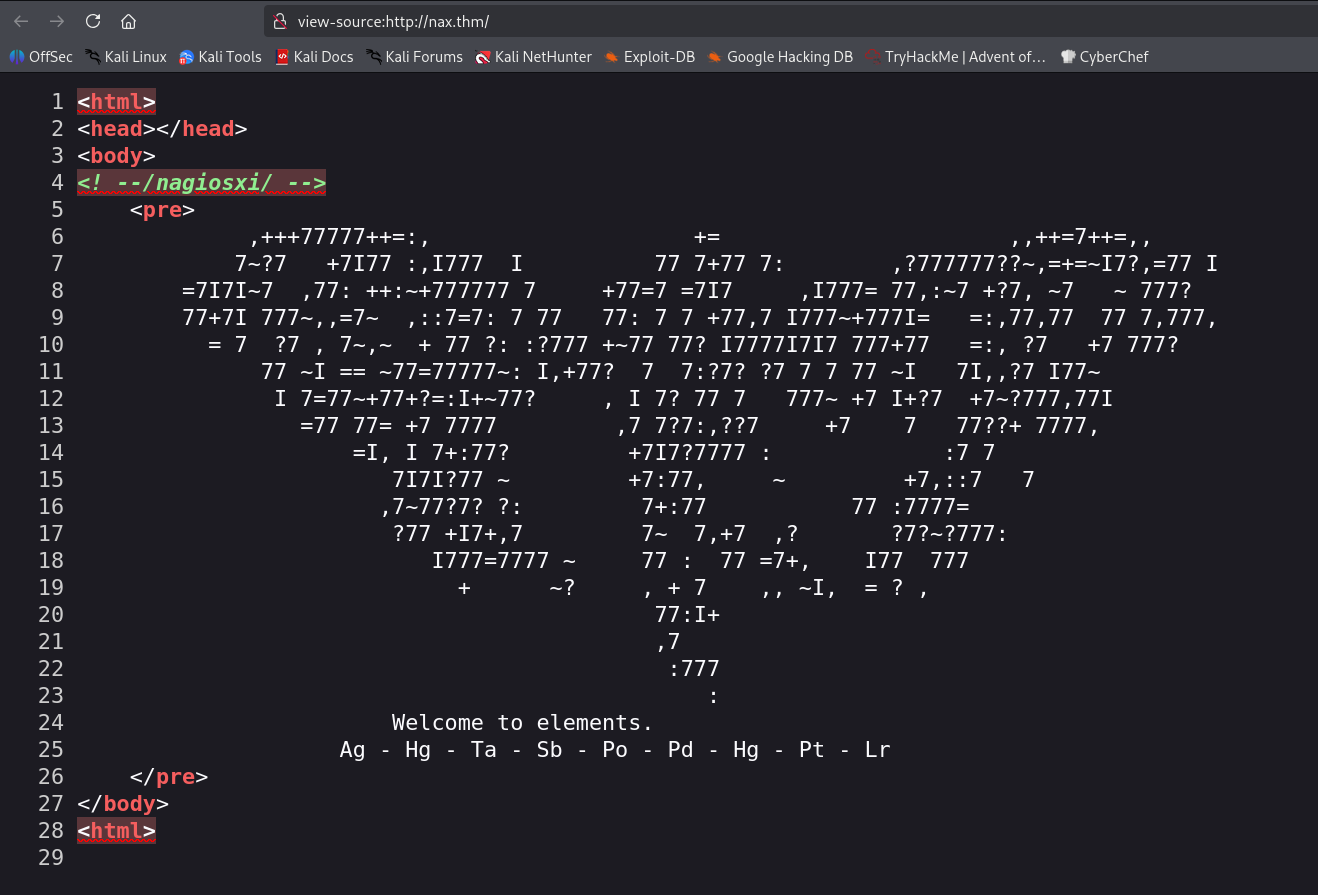Click the opening html tag on line 1
The image size is (1318, 895).
point(116,102)
